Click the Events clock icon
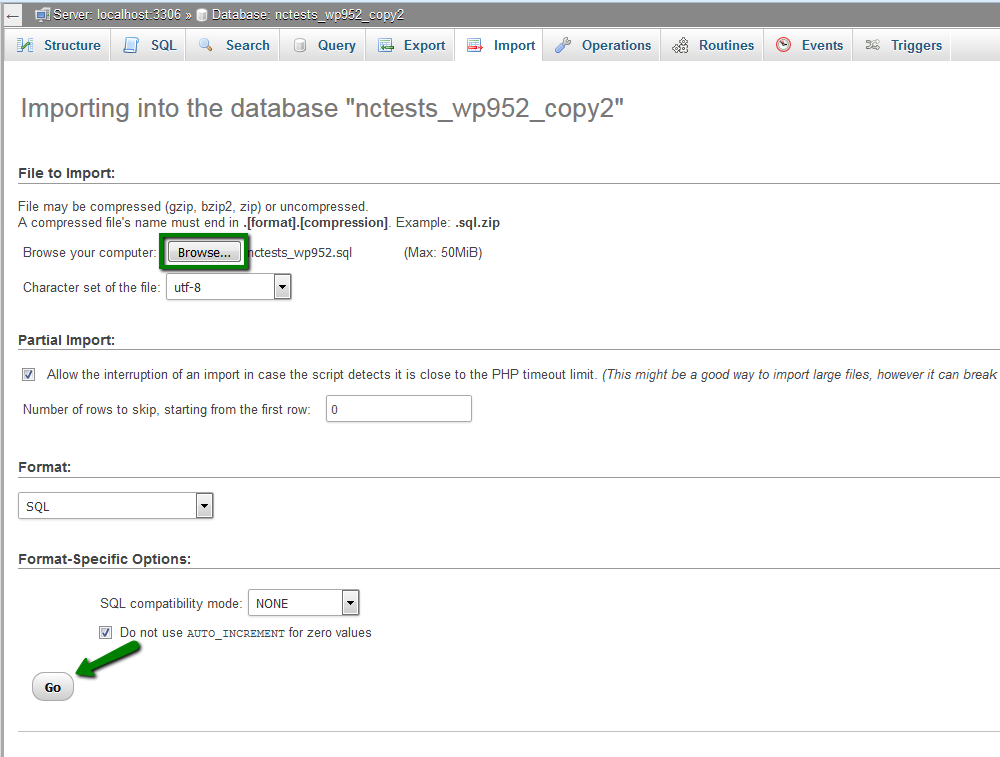The image size is (1000, 757). tap(784, 45)
